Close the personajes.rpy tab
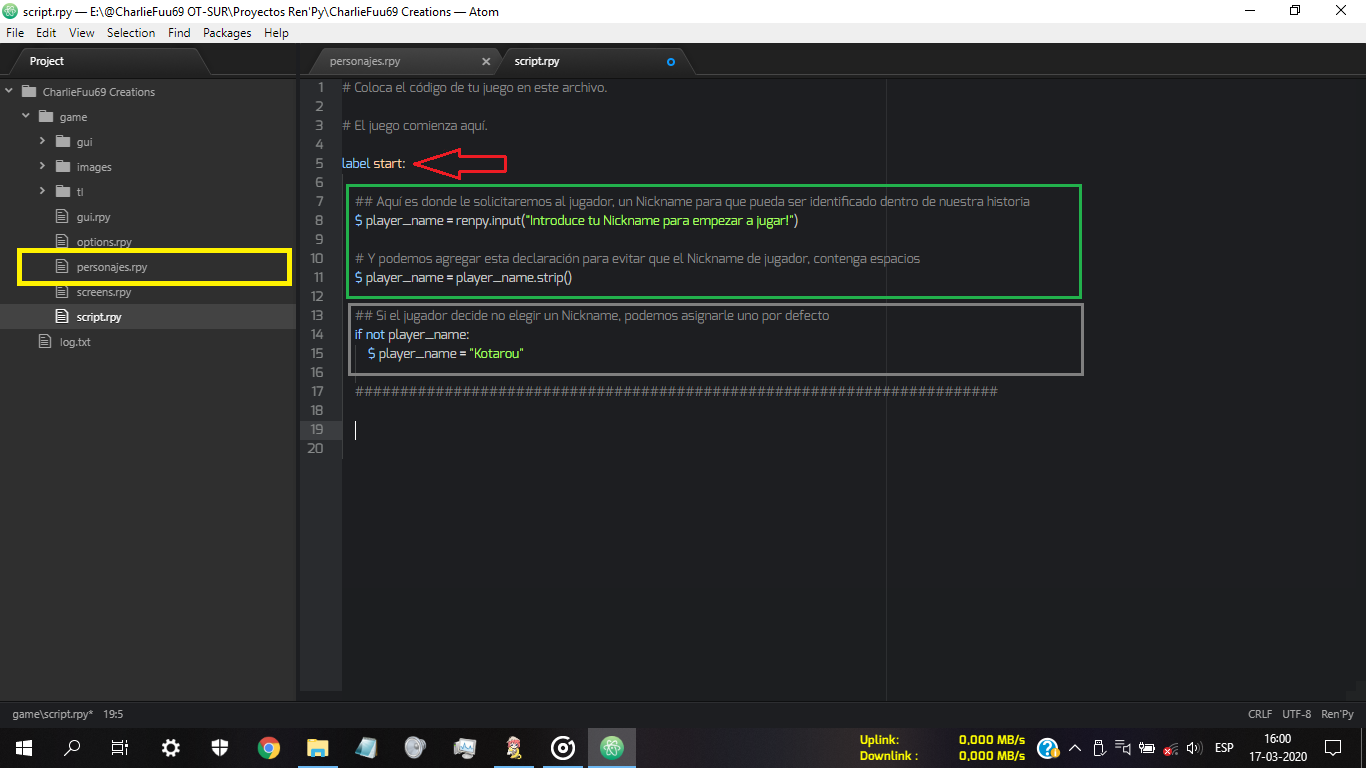 pos(486,62)
